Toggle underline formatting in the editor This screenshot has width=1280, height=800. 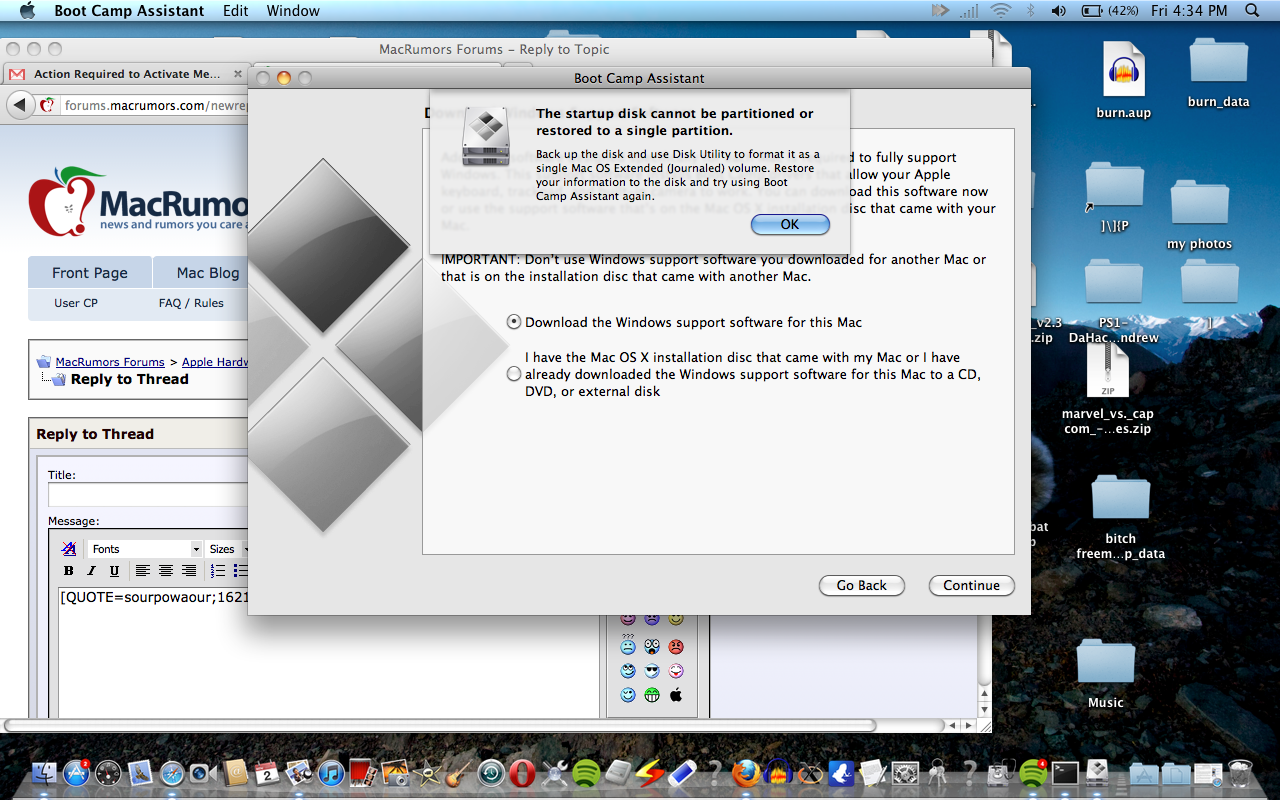point(114,571)
